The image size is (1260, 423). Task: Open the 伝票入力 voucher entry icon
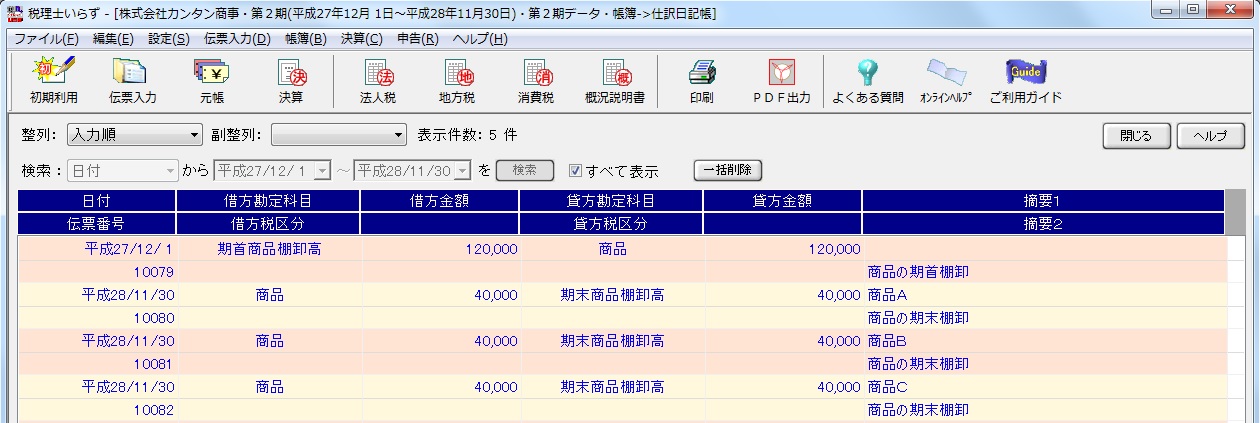pos(132,80)
